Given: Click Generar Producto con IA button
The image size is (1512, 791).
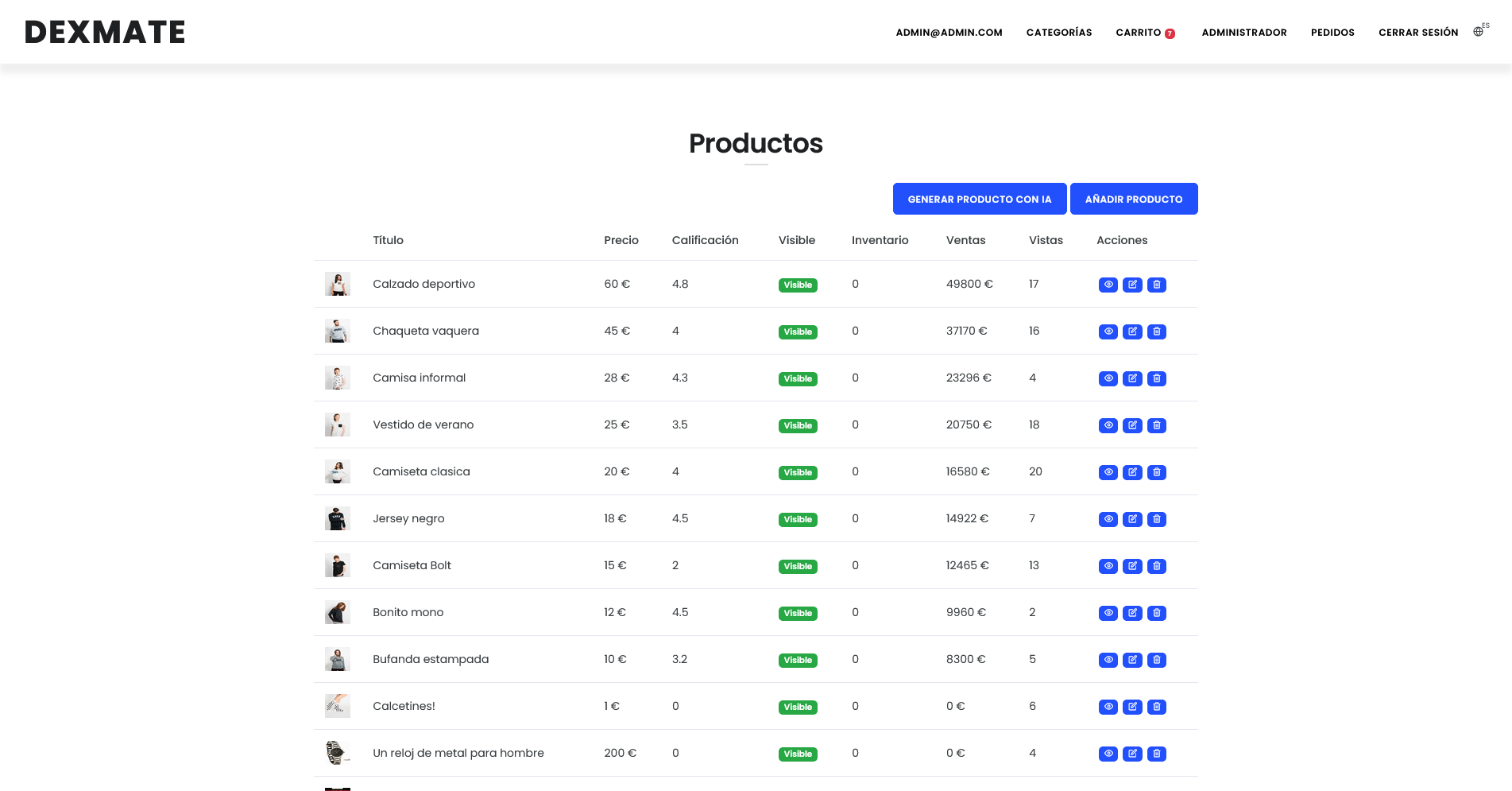Looking at the screenshot, I should (x=979, y=199).
